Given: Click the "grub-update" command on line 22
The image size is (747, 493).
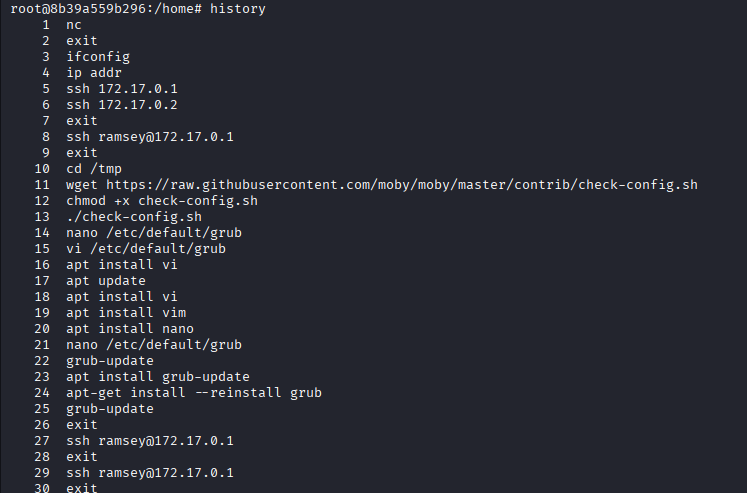Looking at the screenshot, I should coord(110,361).
